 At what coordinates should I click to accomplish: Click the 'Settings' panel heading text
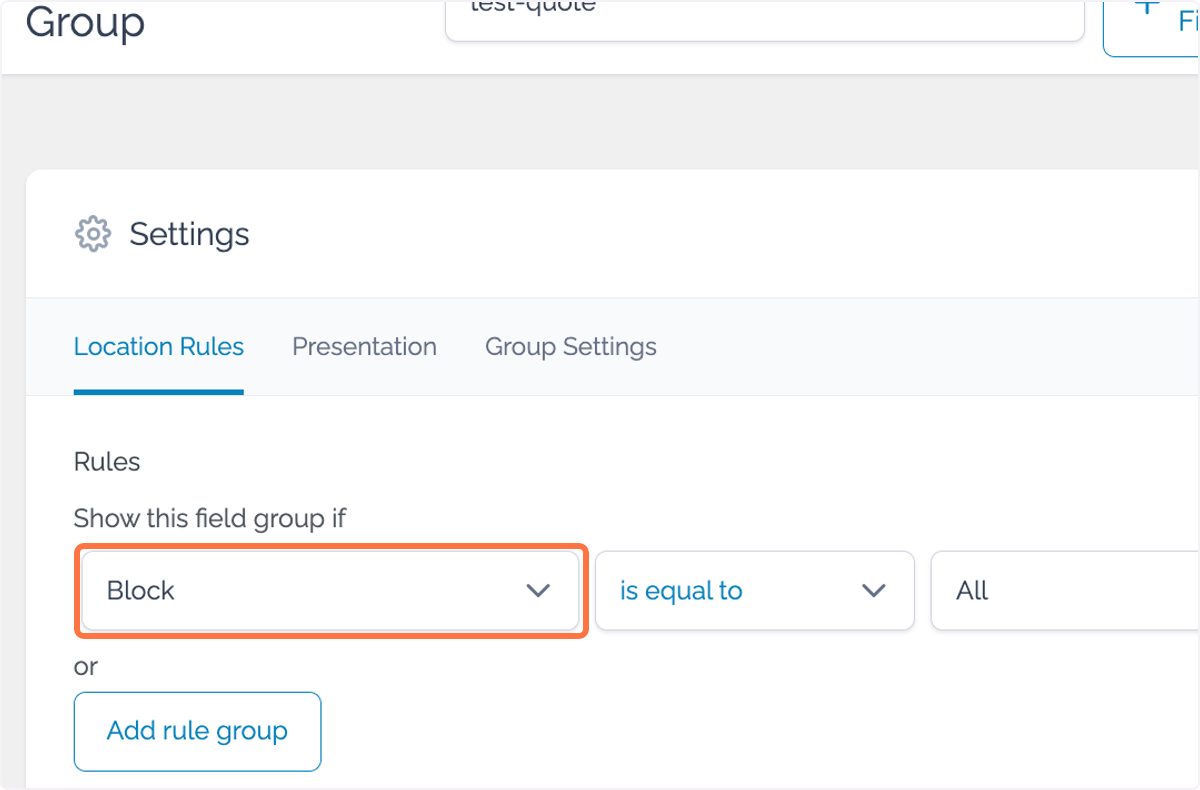(x=190, y=234)
